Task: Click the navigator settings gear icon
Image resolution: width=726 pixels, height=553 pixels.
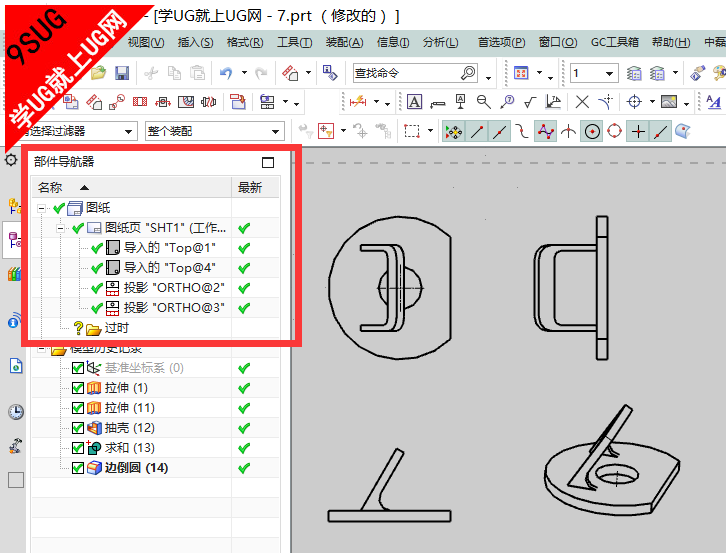Action: pyautogui.click(x=11, y=160)
